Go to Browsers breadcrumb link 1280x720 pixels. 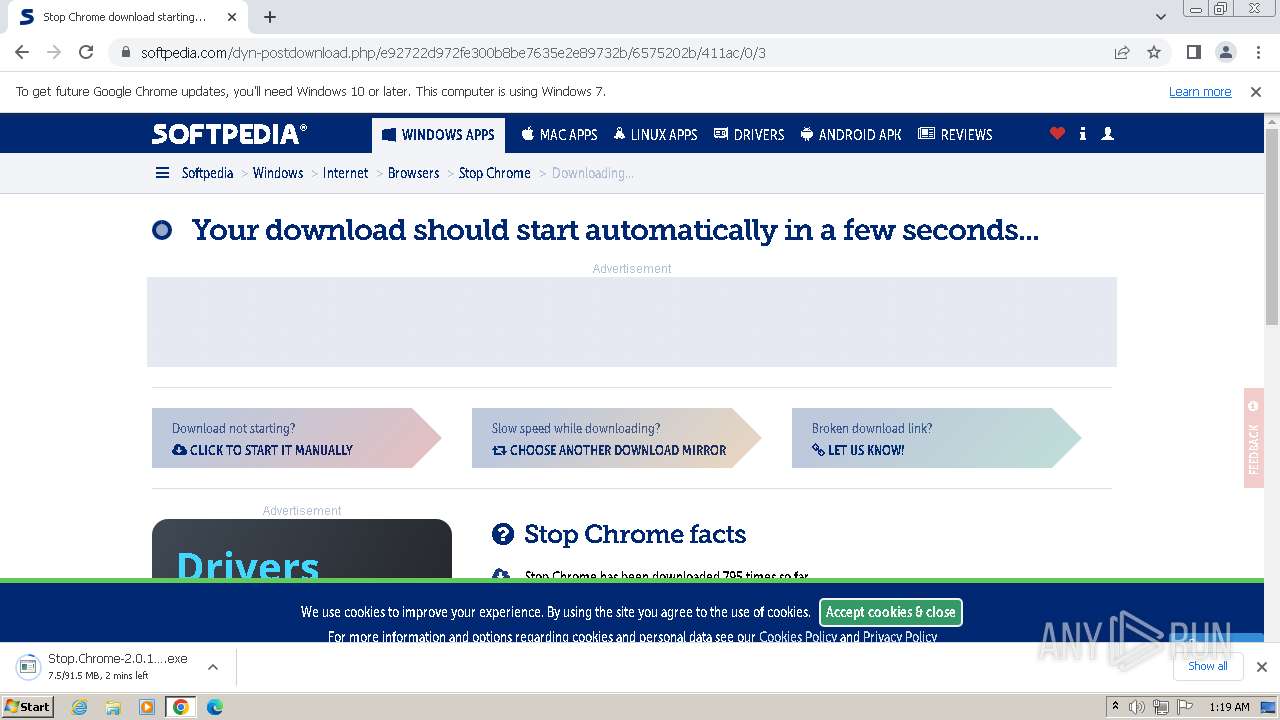point(413,173)
